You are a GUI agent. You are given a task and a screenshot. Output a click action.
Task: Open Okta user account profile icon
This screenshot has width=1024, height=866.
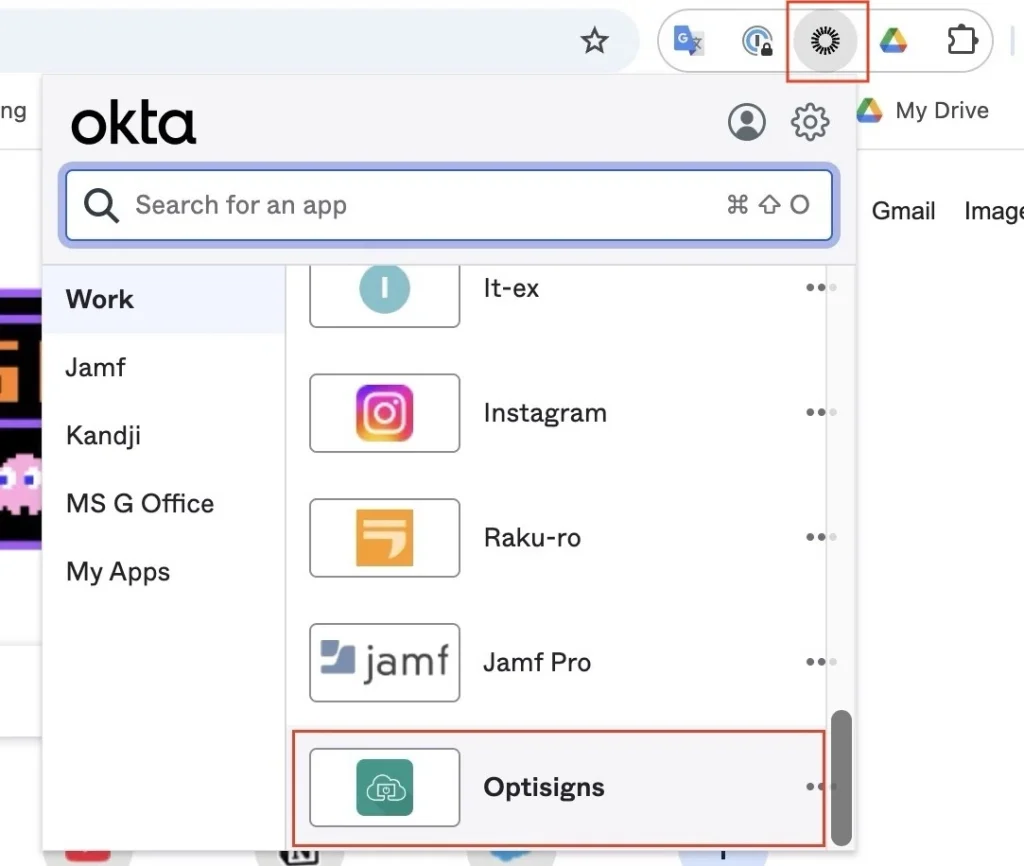coord(746,122)
